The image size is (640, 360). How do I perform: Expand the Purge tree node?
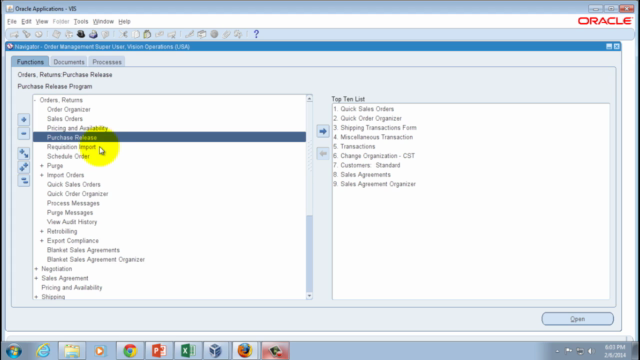[x=42, y=166]
